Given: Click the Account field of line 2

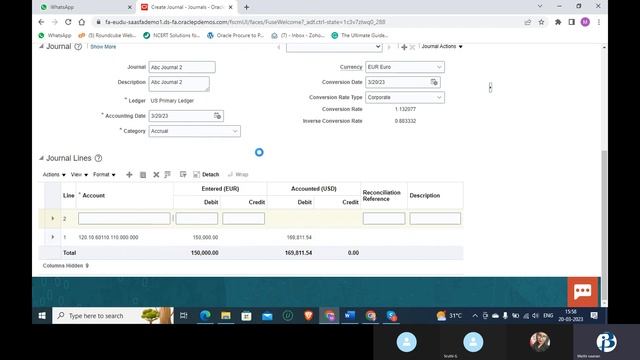Looking at the screenshot, I should point(124,219).
